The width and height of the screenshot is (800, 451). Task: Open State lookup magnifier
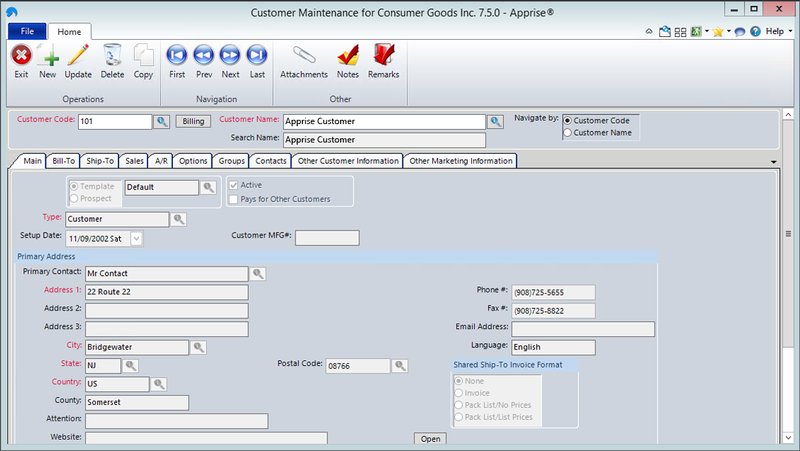pos(131,366)
